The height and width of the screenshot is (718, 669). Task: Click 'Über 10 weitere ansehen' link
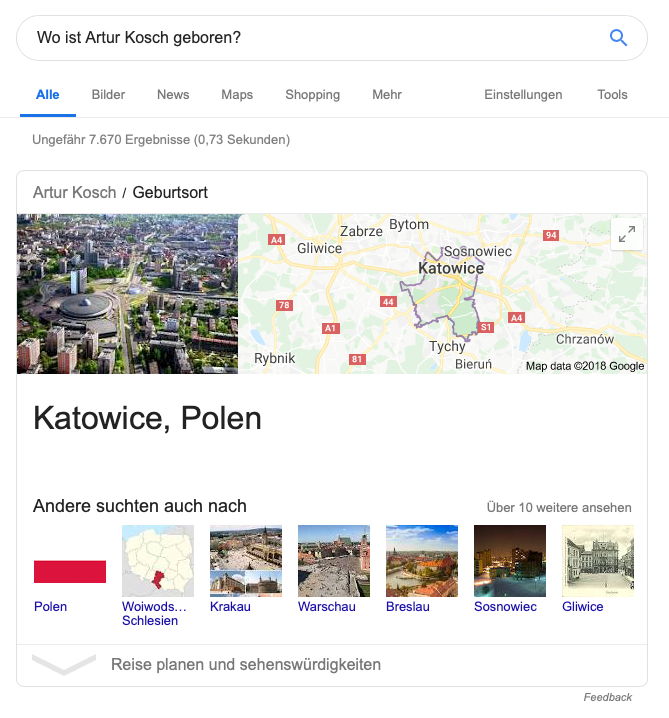[559, 507]
